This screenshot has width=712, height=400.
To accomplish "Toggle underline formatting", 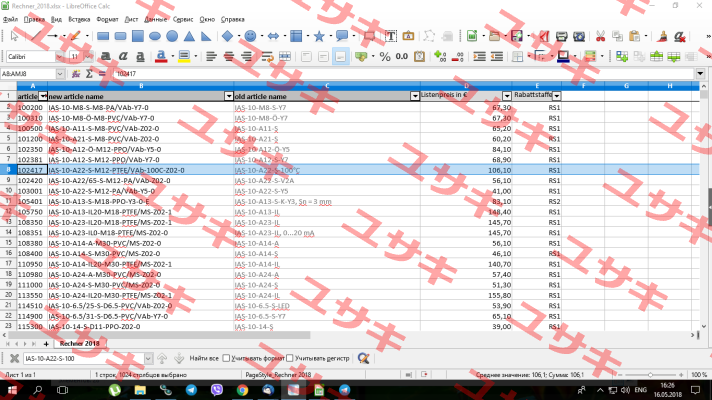I will [140, 56].
